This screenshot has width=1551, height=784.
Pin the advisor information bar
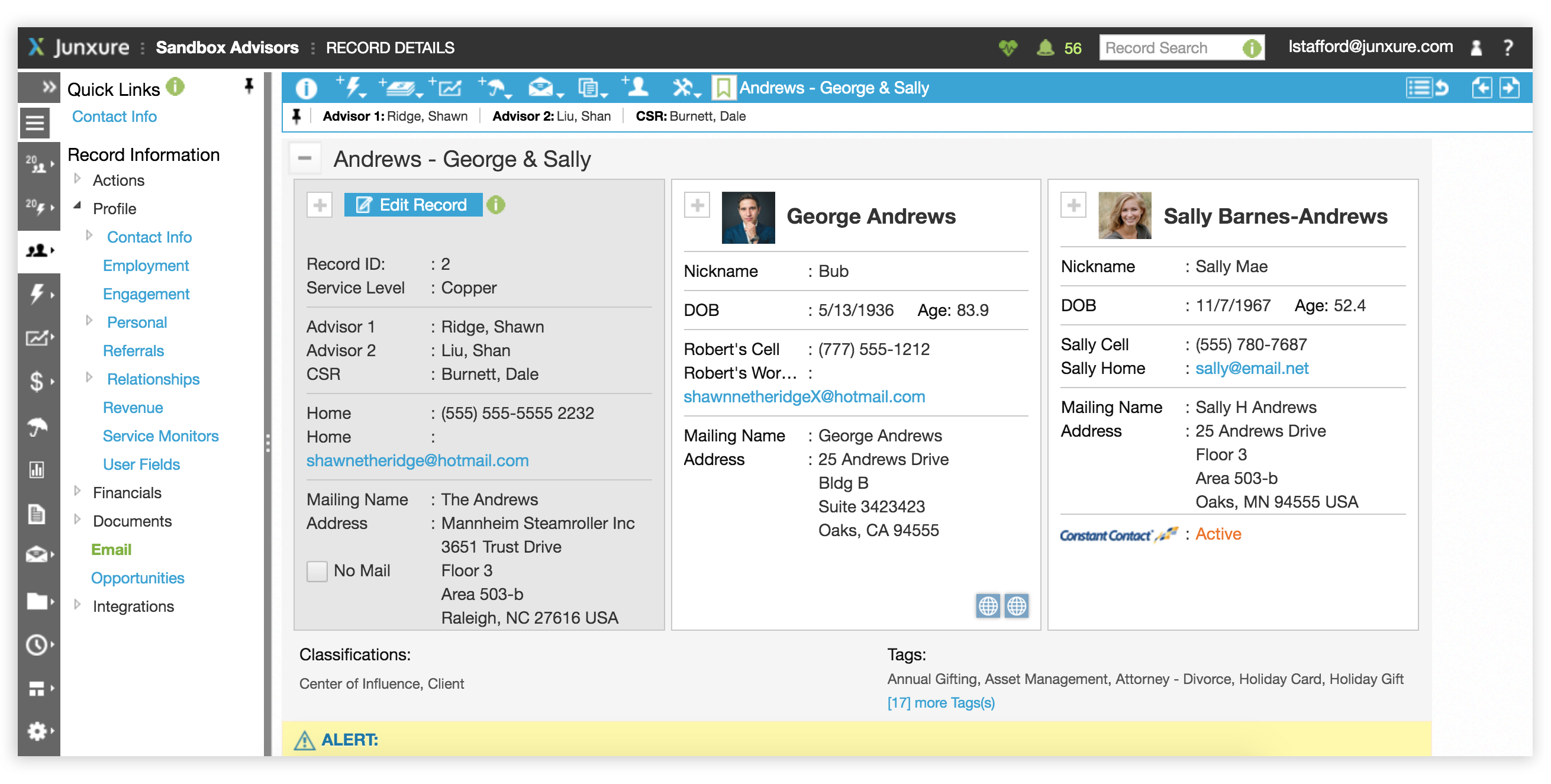297,115
